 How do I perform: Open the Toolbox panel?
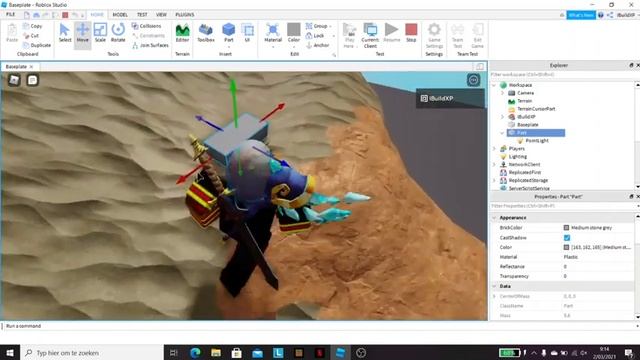[x=206, y=33]
